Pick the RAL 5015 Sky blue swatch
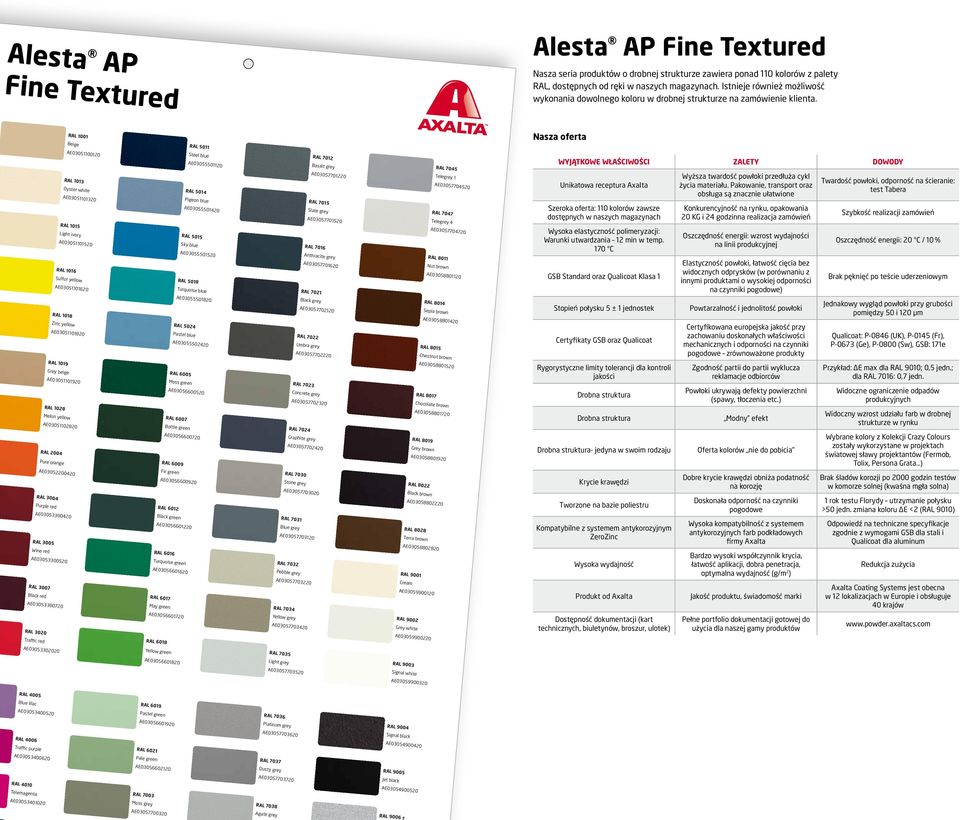This screenshot has width=960, height=820. 146,241
